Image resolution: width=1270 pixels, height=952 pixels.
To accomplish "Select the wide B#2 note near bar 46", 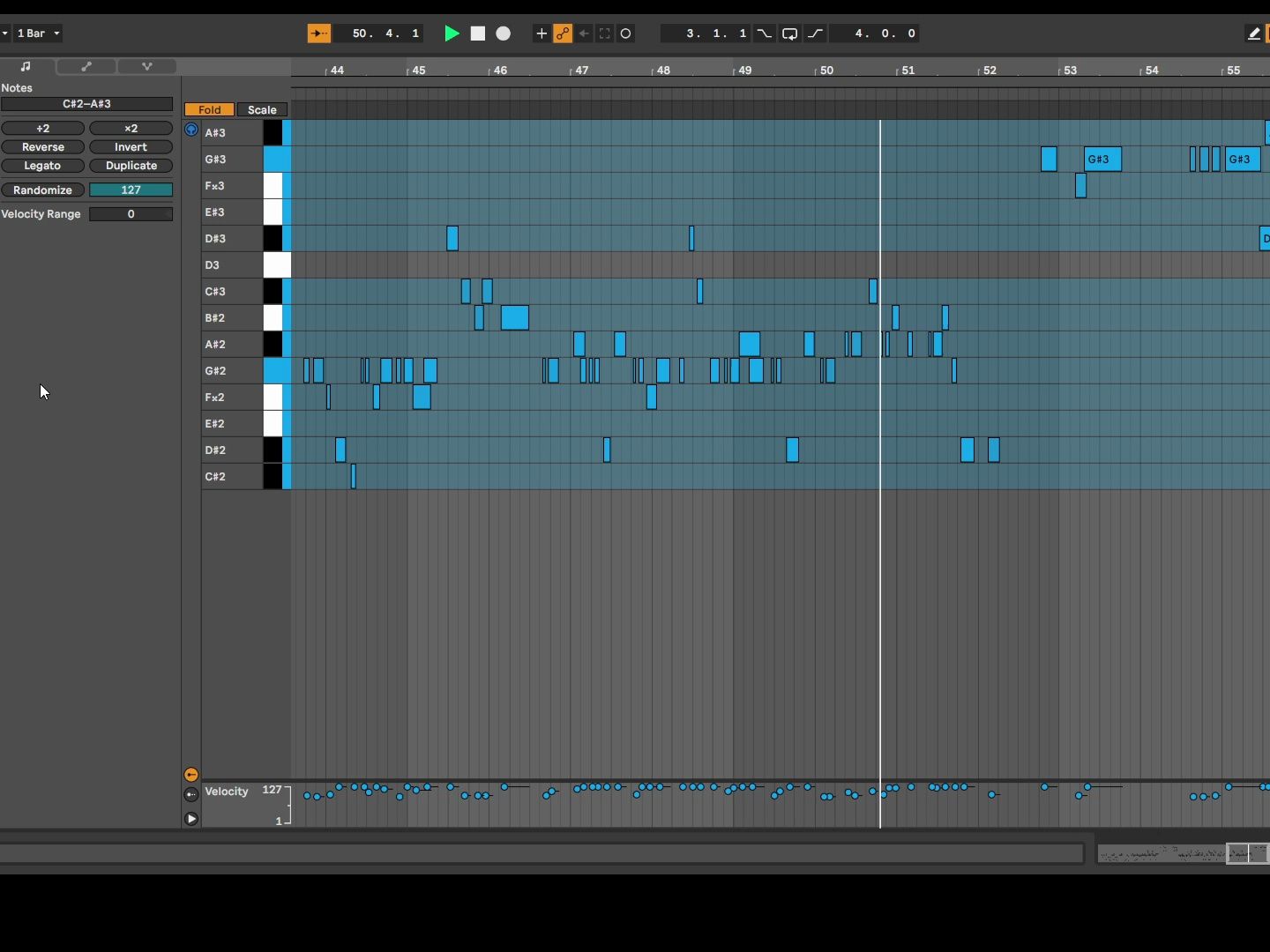I will pos(515,318).
